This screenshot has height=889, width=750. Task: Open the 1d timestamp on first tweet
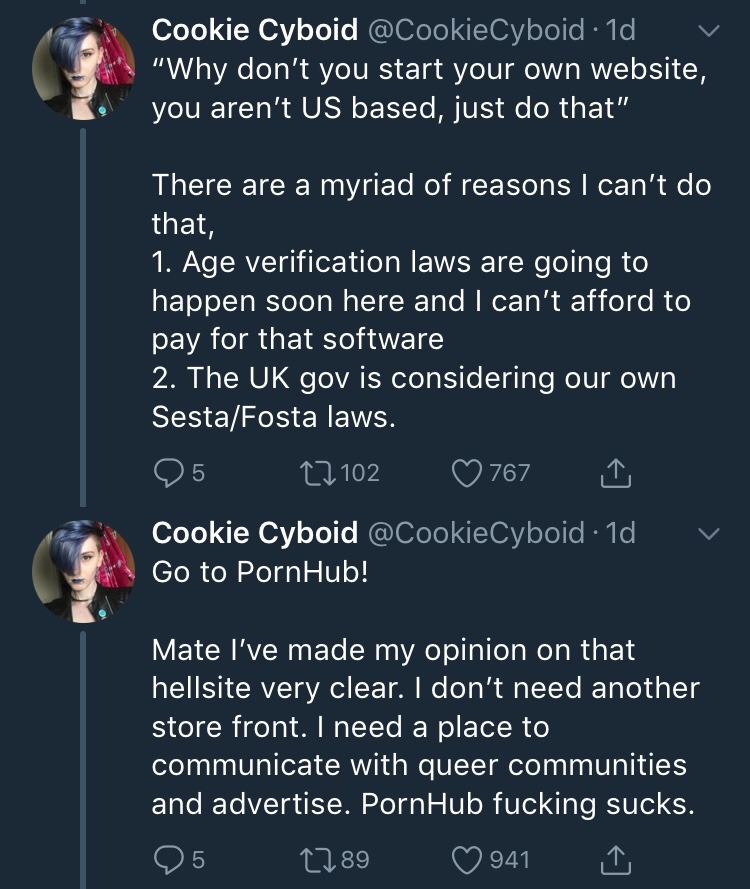(621, 31)
